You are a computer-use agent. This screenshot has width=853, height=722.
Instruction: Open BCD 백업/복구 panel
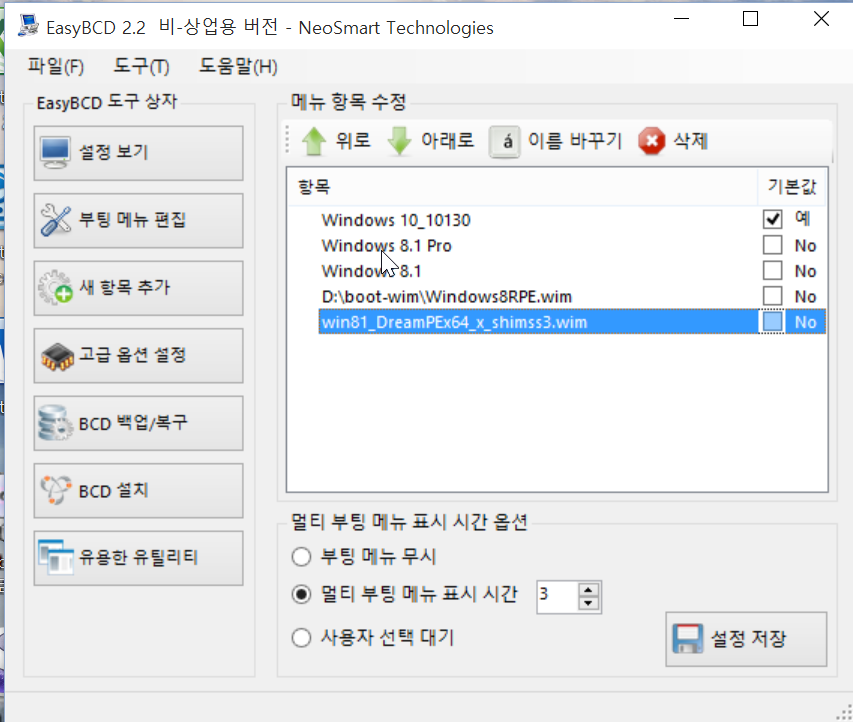[138, 423]
